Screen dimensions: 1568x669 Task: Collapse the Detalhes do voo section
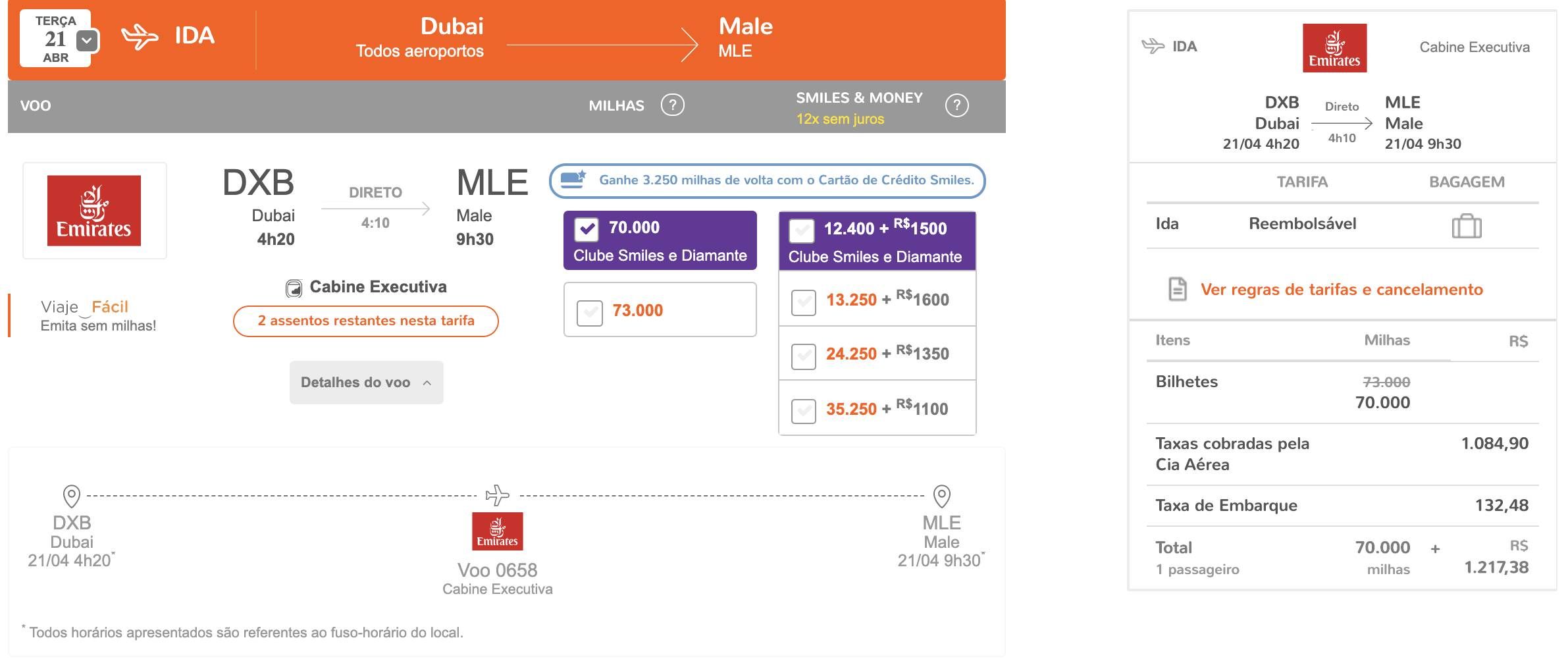[x=366, y=383]
